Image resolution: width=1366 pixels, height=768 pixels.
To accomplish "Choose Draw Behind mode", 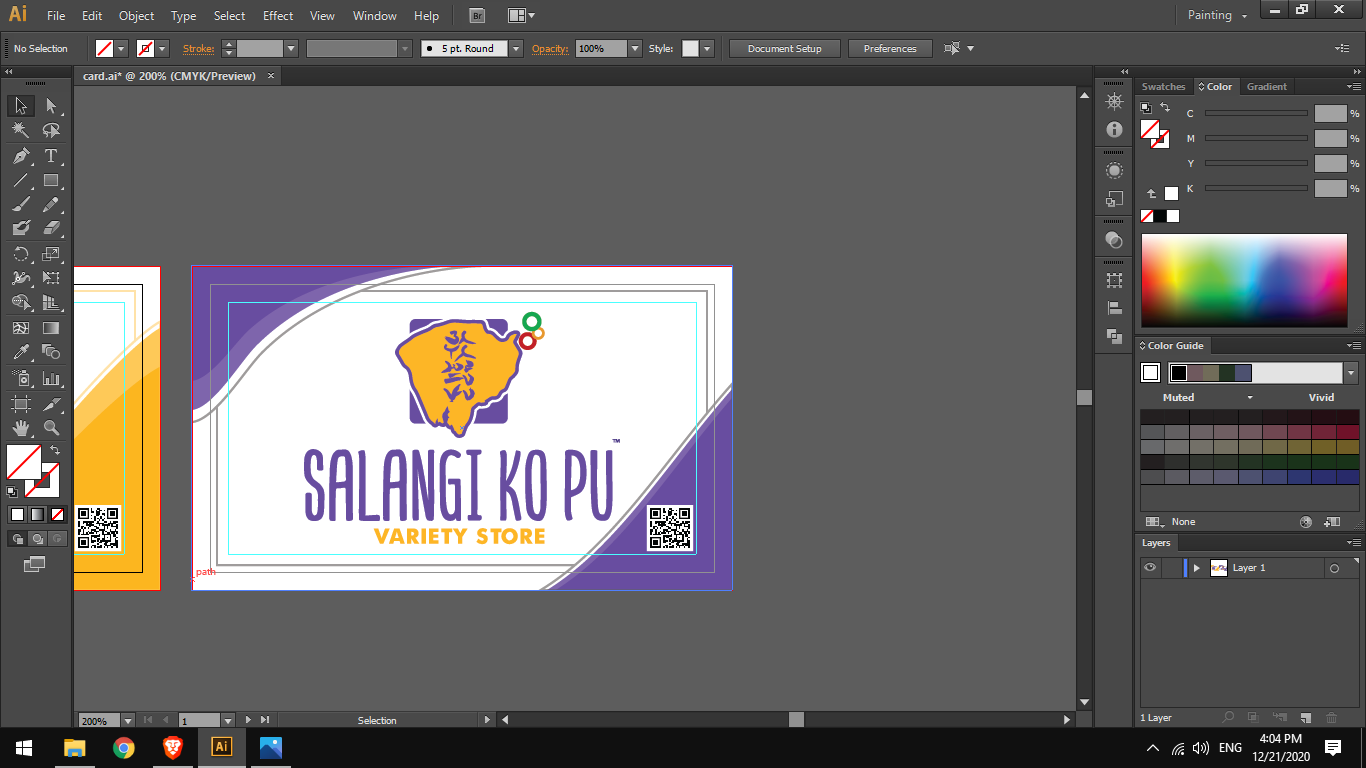I will coord(37,538).
